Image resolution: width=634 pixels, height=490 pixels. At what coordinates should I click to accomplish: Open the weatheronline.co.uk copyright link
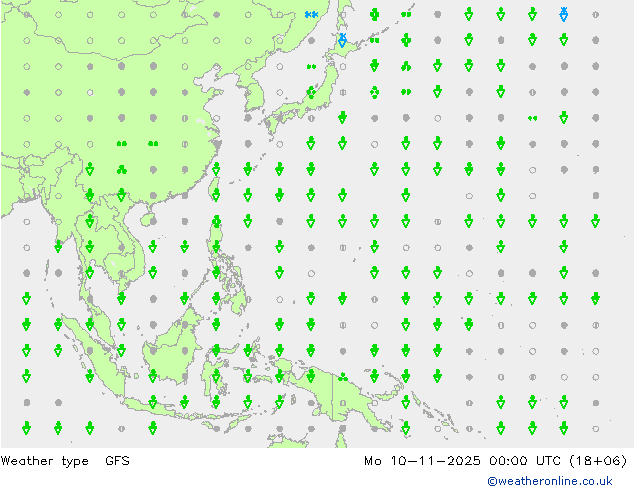550,481
